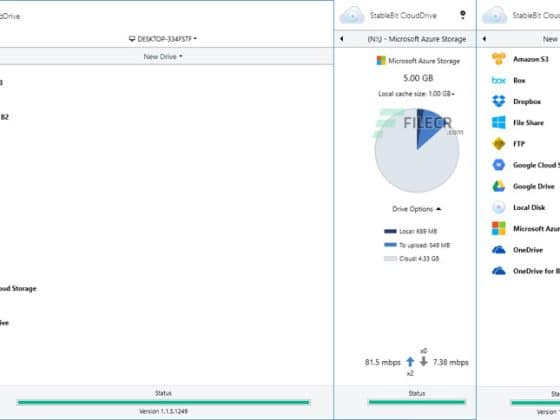Click the StableBit CloudDrive logo in right window

click(495, 15)
